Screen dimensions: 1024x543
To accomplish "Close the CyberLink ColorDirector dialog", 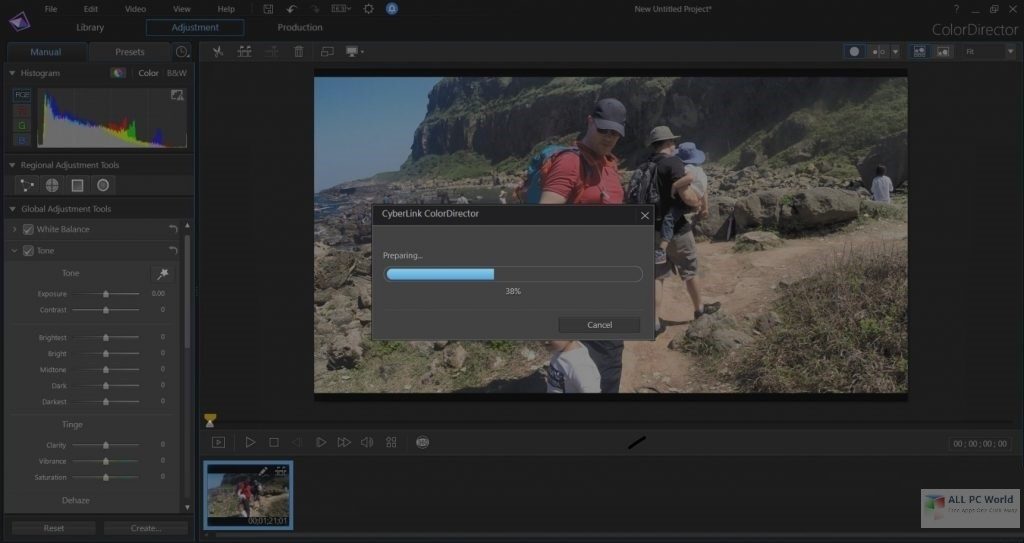I will click(x=645, y=215).
